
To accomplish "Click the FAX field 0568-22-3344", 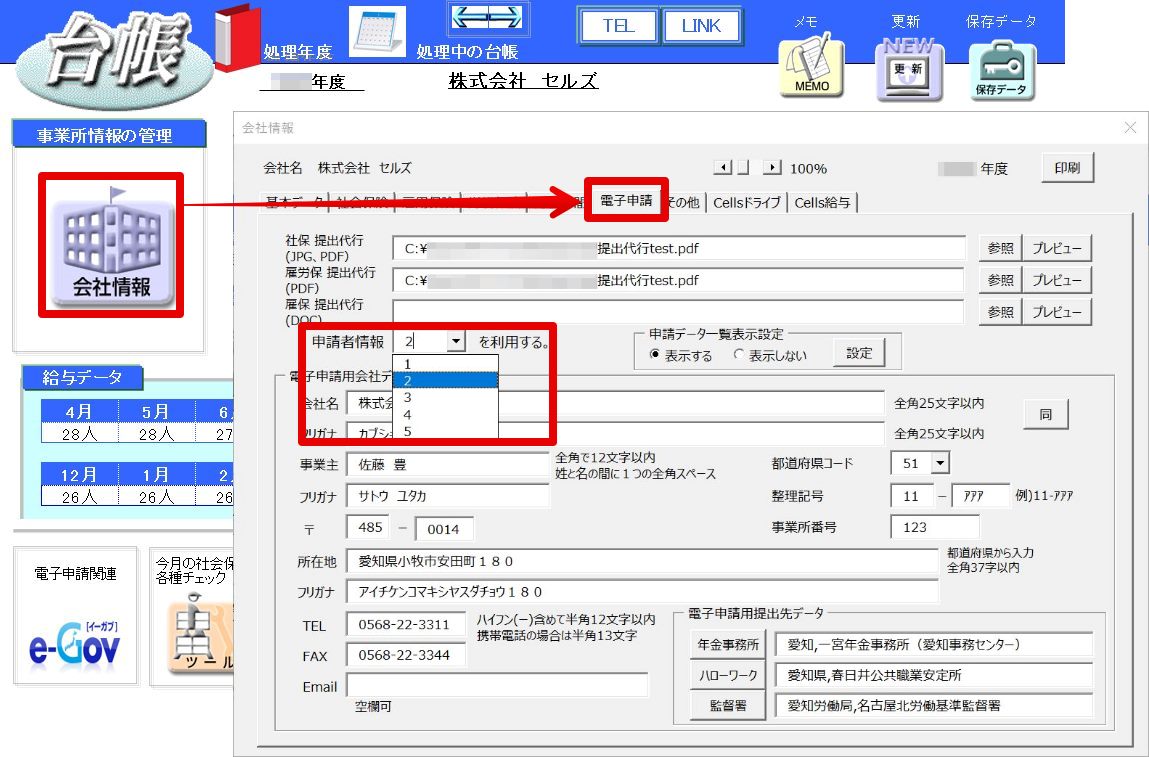I will tap(406, 655).
